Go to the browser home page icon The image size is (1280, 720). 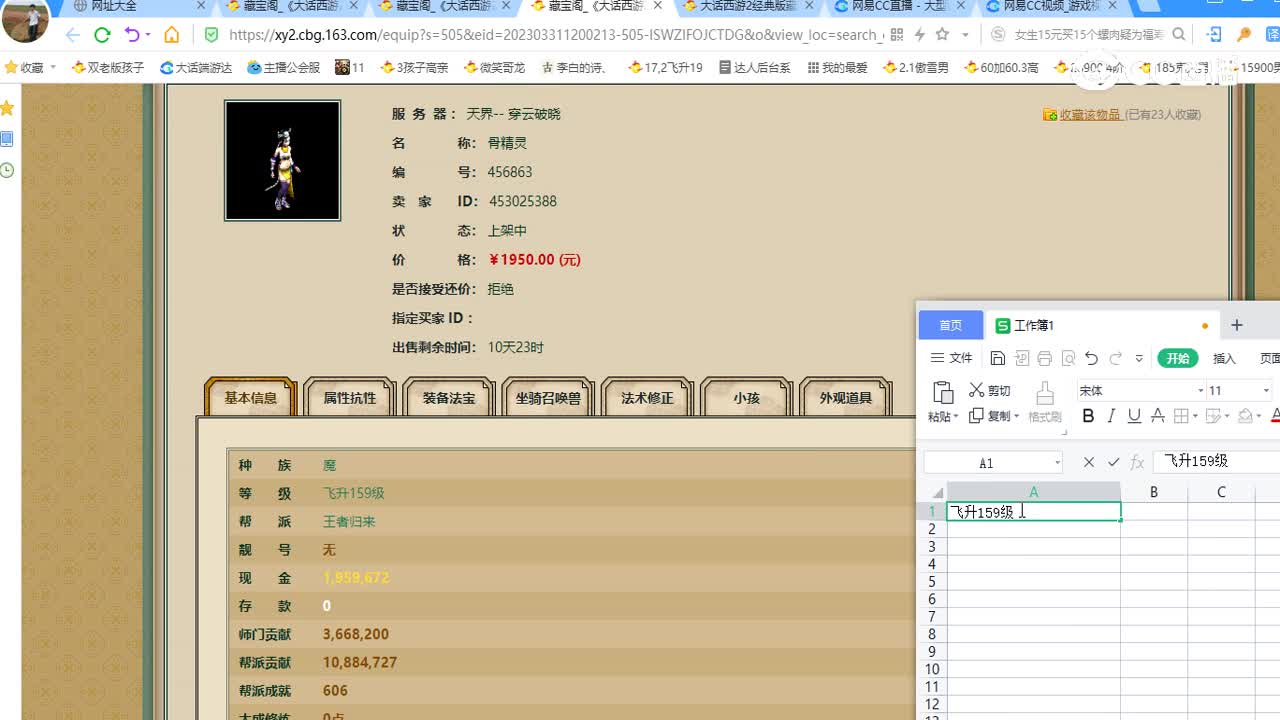coord(172,35)
